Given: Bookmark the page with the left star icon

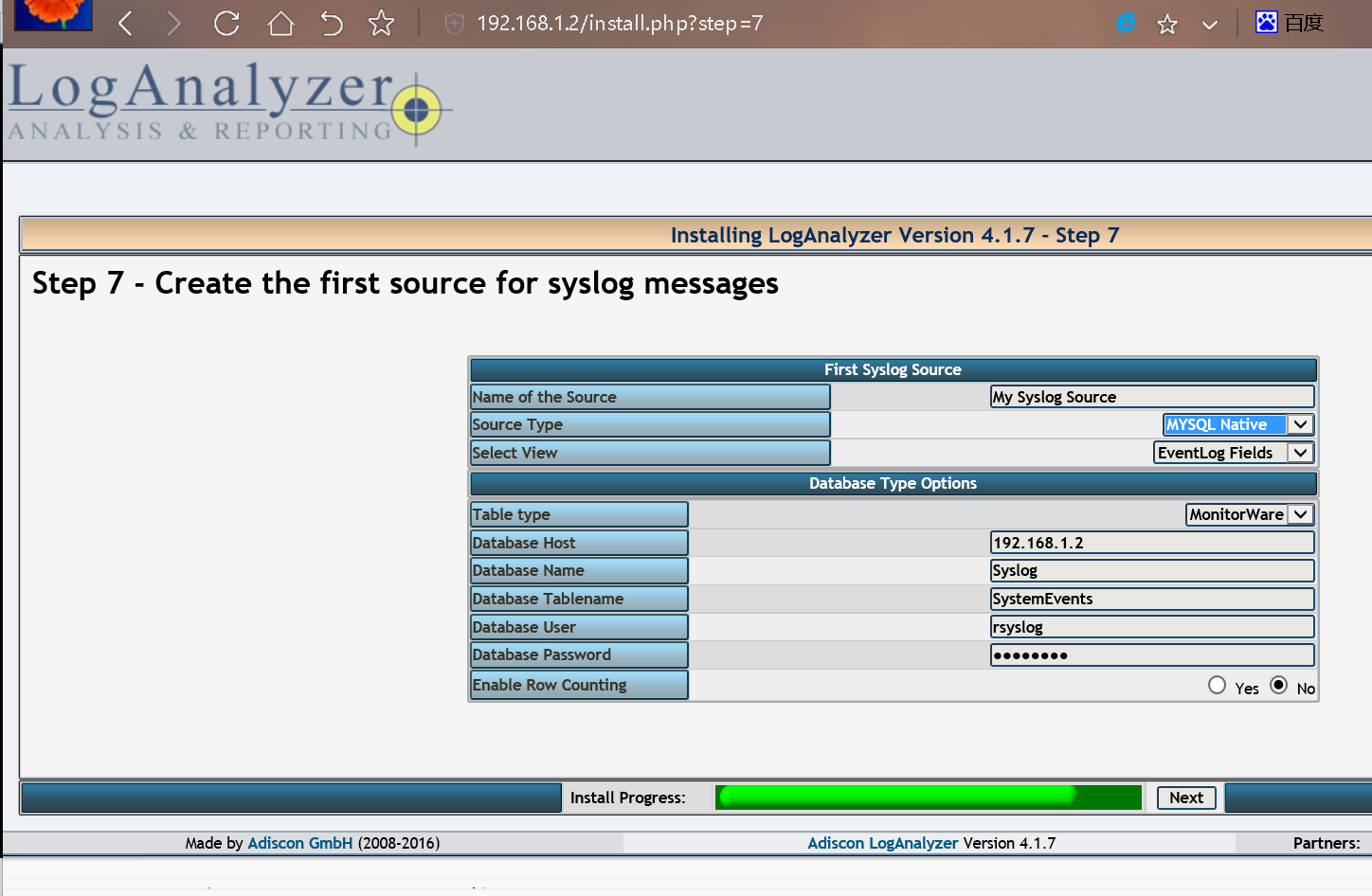Looking at the screenshot, I should pos(381,23).
